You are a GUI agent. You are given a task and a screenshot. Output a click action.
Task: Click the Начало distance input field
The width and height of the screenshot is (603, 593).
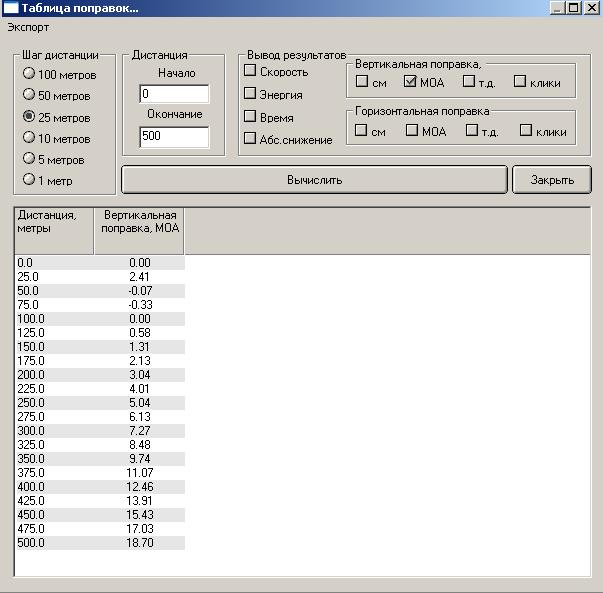tap(174, 94)
